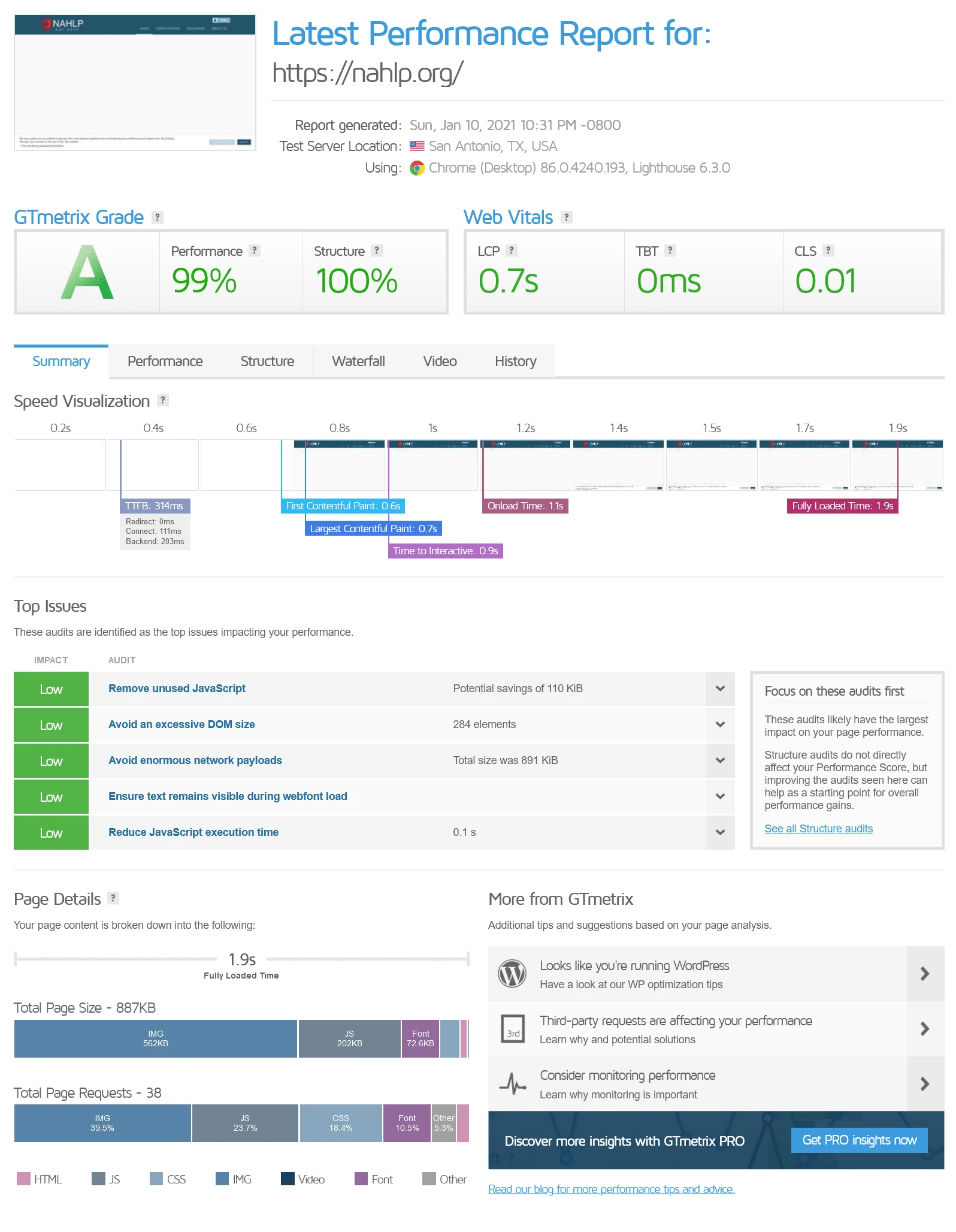Open the History tab
The width and height of the screenshot is (956, 1232).
point(515,361)
